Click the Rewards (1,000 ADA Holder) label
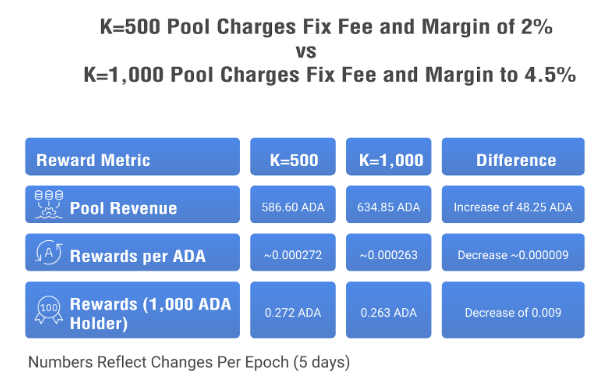 [150, 314]
